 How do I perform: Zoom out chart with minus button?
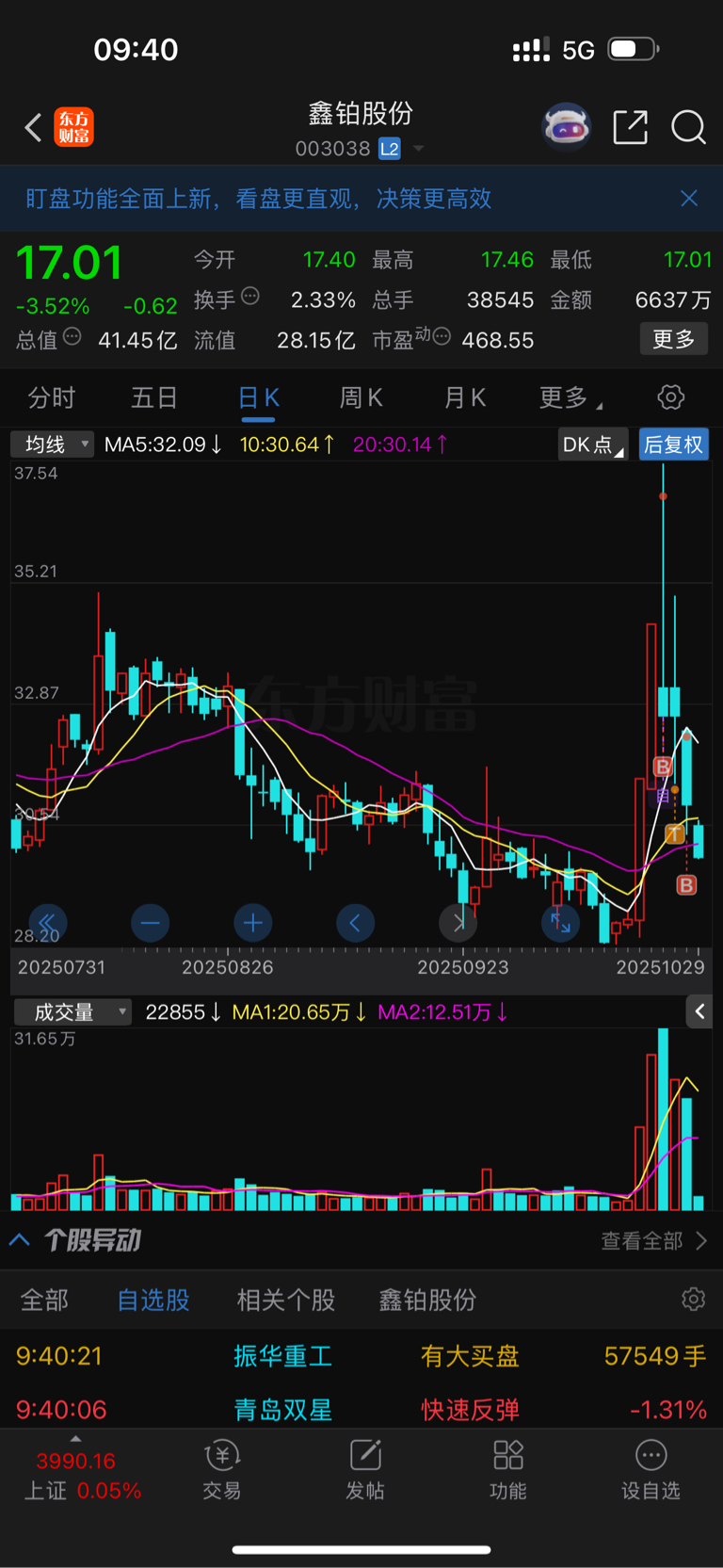click(150, 923)
